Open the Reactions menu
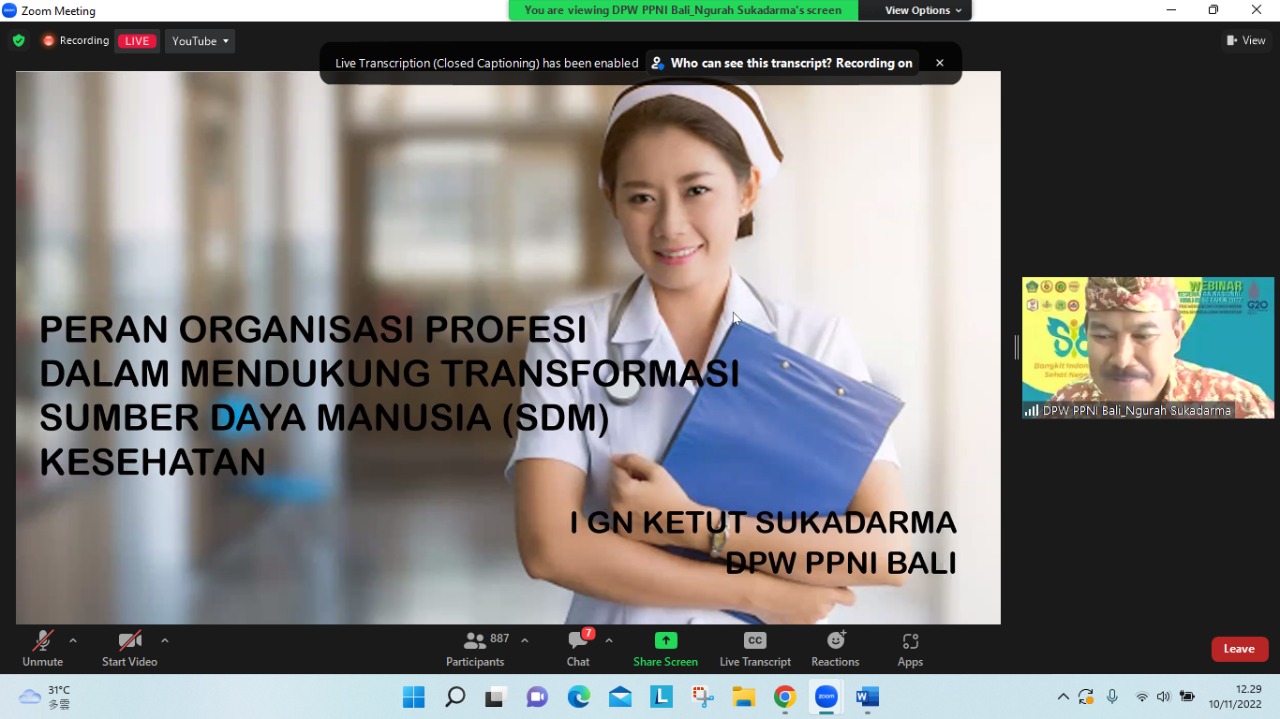 tap(835, 649)
